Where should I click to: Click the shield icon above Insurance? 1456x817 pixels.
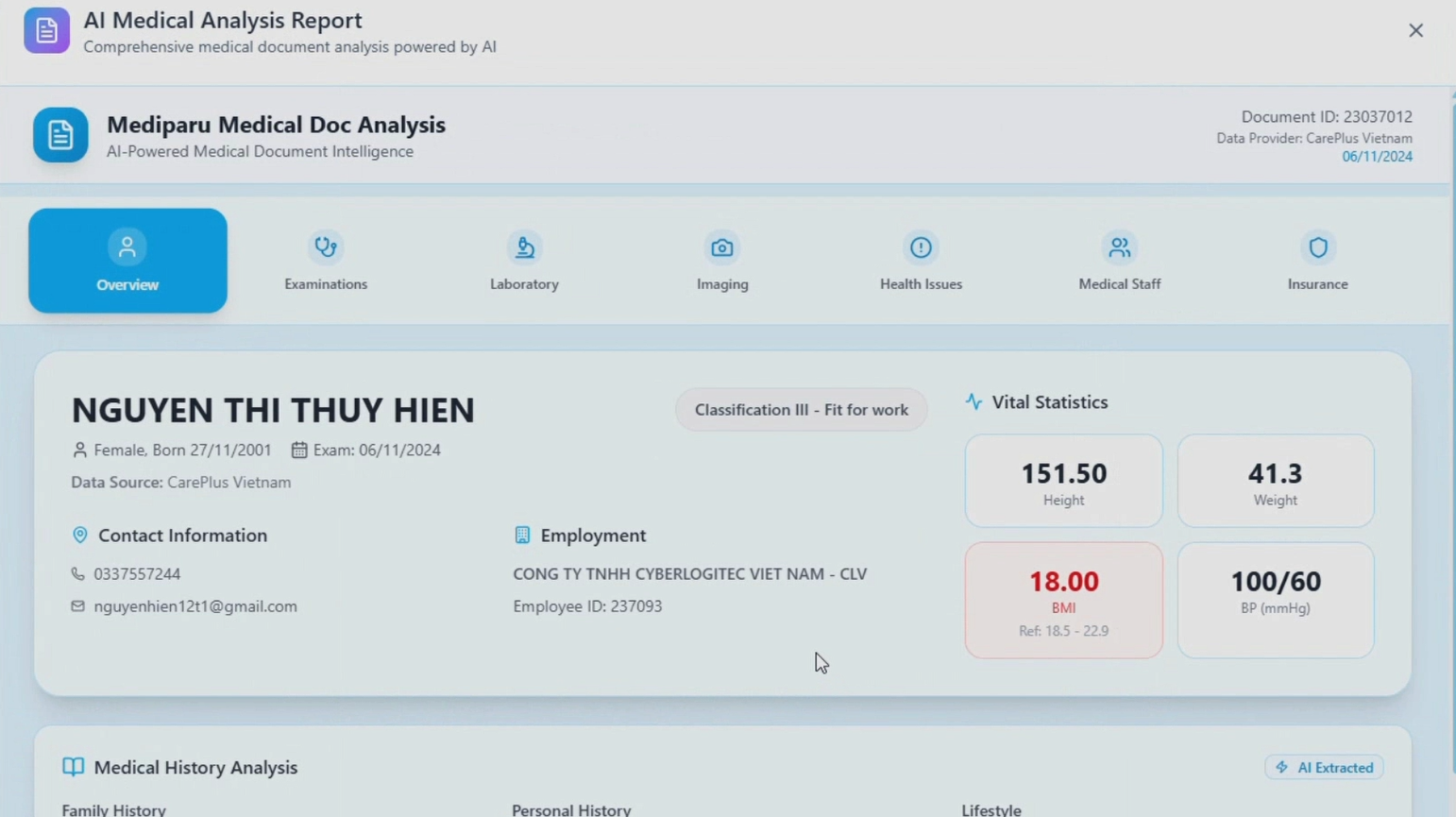pyautogui.click(x=1318, y=247)
